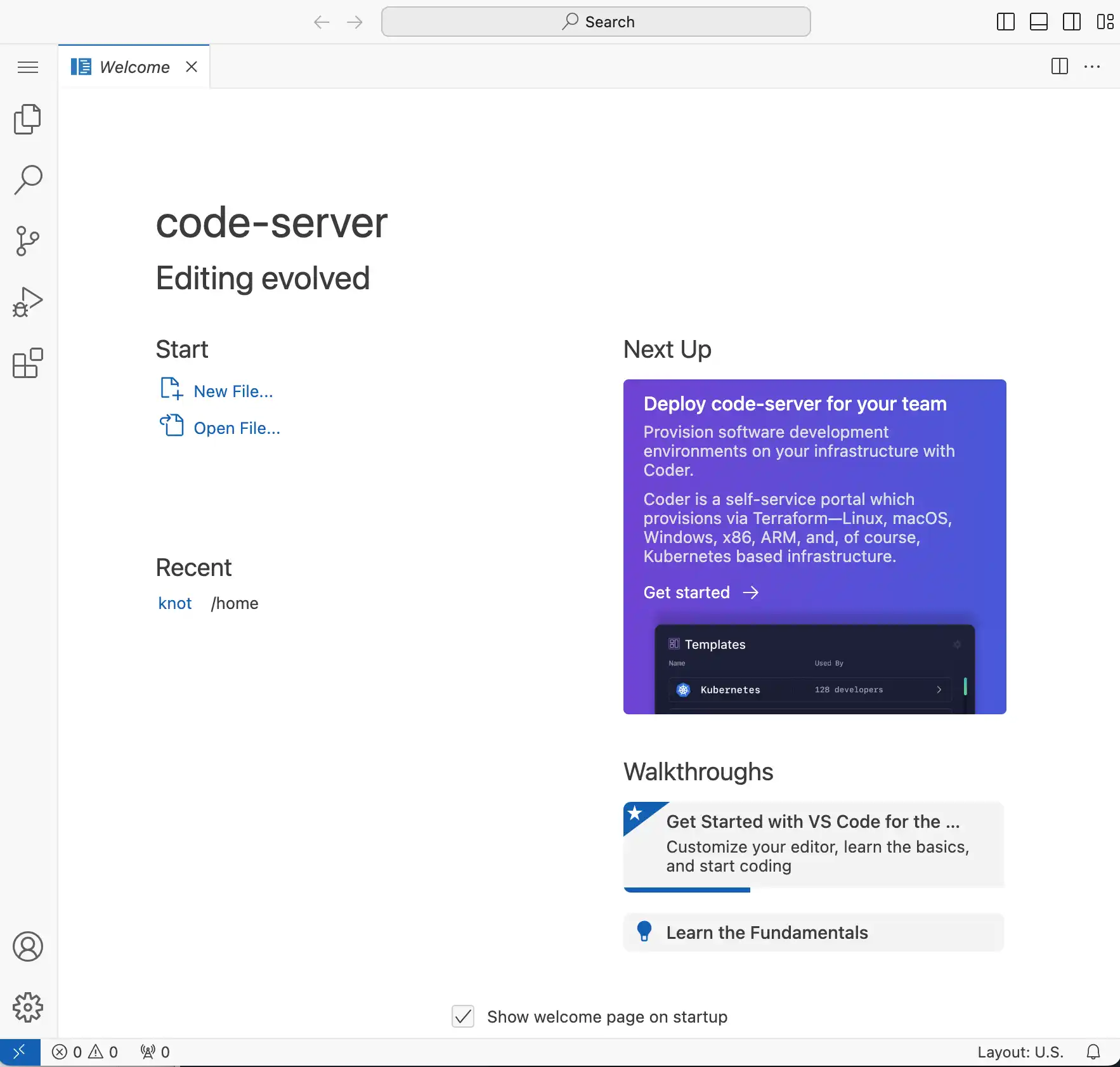1120x1067 pixels.
Task: Click the Open File... link
Action: point(237,428)
